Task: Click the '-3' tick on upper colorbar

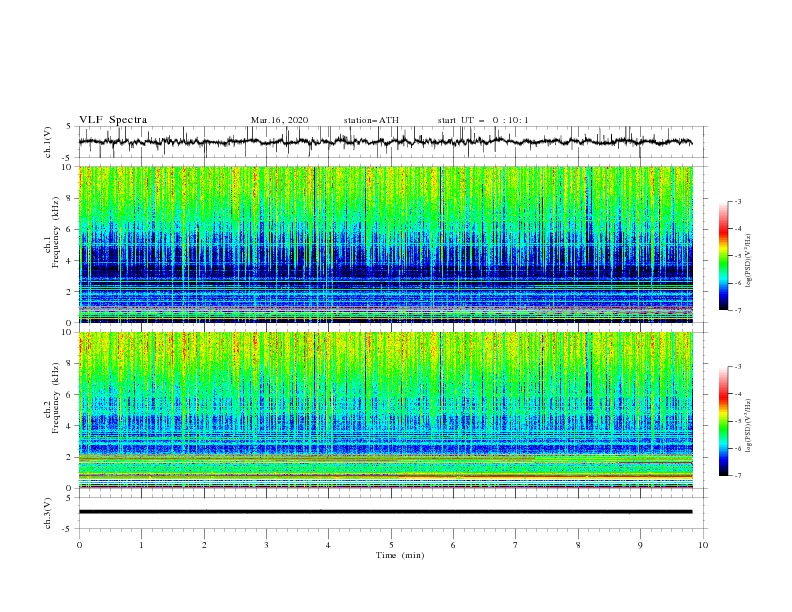Action: [737, 201]
